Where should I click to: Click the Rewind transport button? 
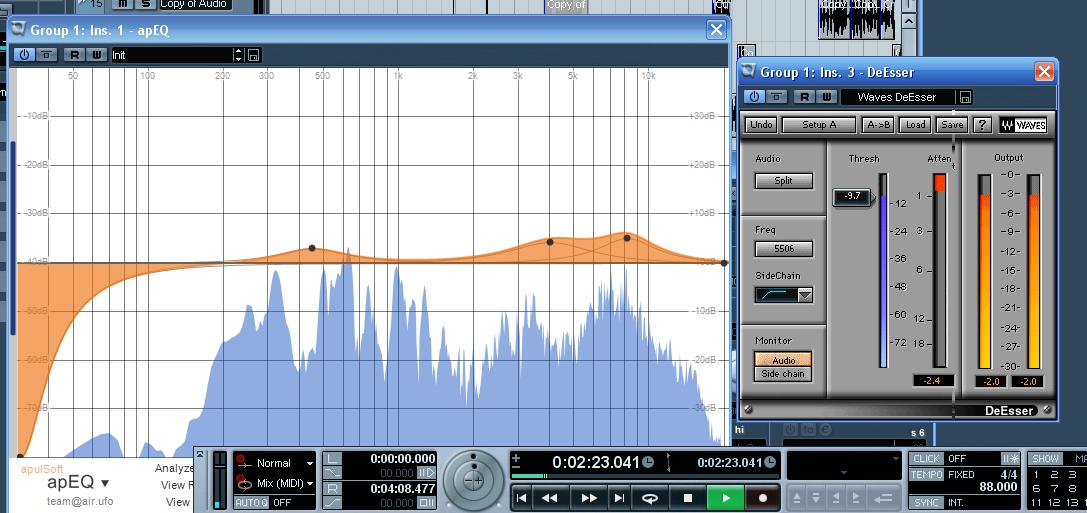[550, 498]
